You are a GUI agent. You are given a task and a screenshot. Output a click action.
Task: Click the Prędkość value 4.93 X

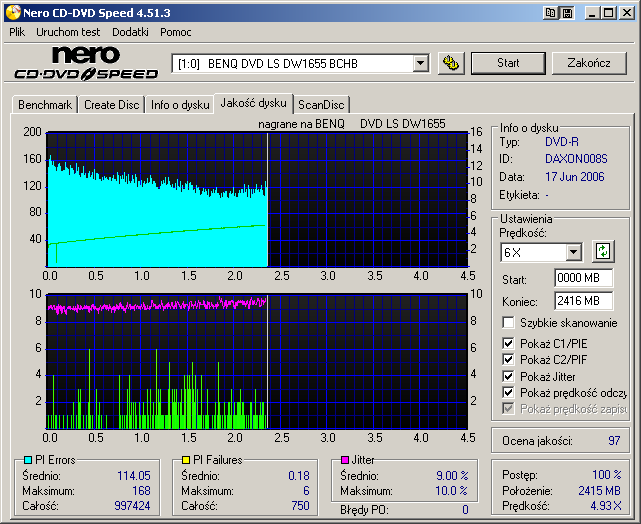(x=606, y=506)
